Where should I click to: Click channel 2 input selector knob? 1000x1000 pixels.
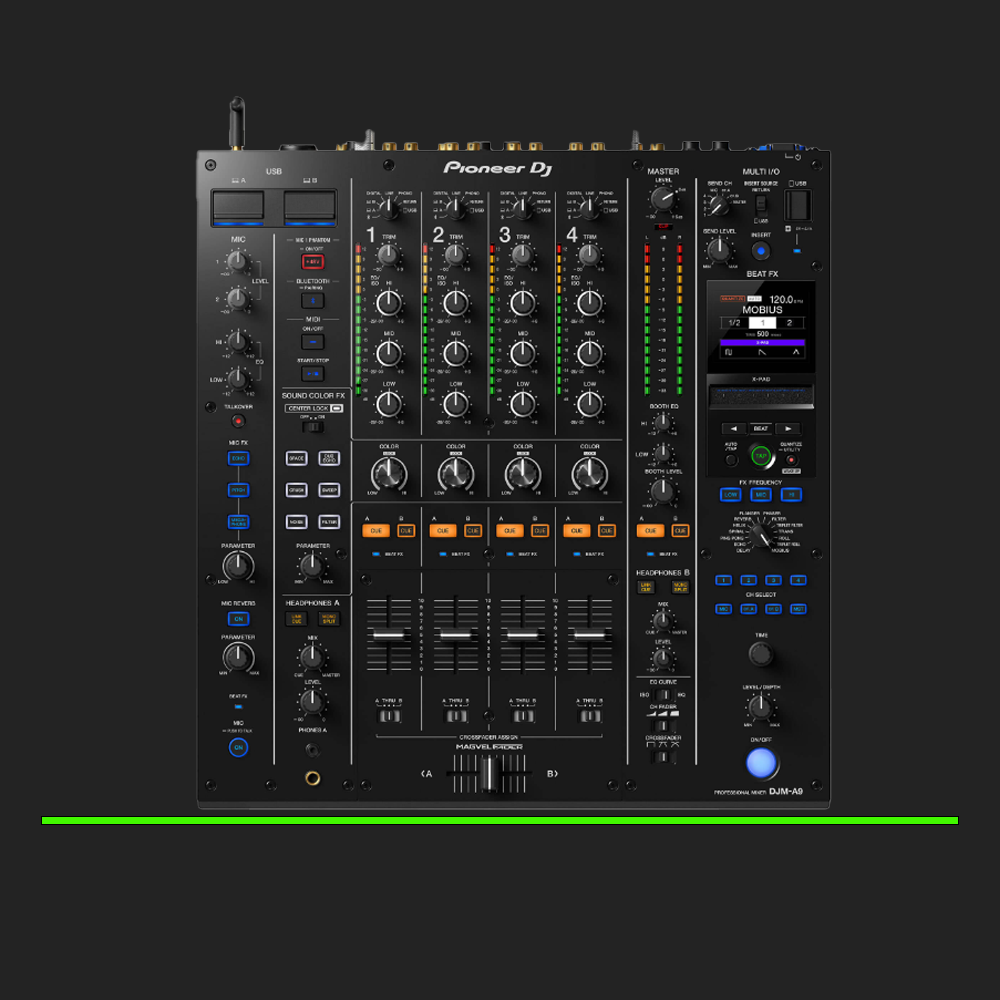click(455, 208)
